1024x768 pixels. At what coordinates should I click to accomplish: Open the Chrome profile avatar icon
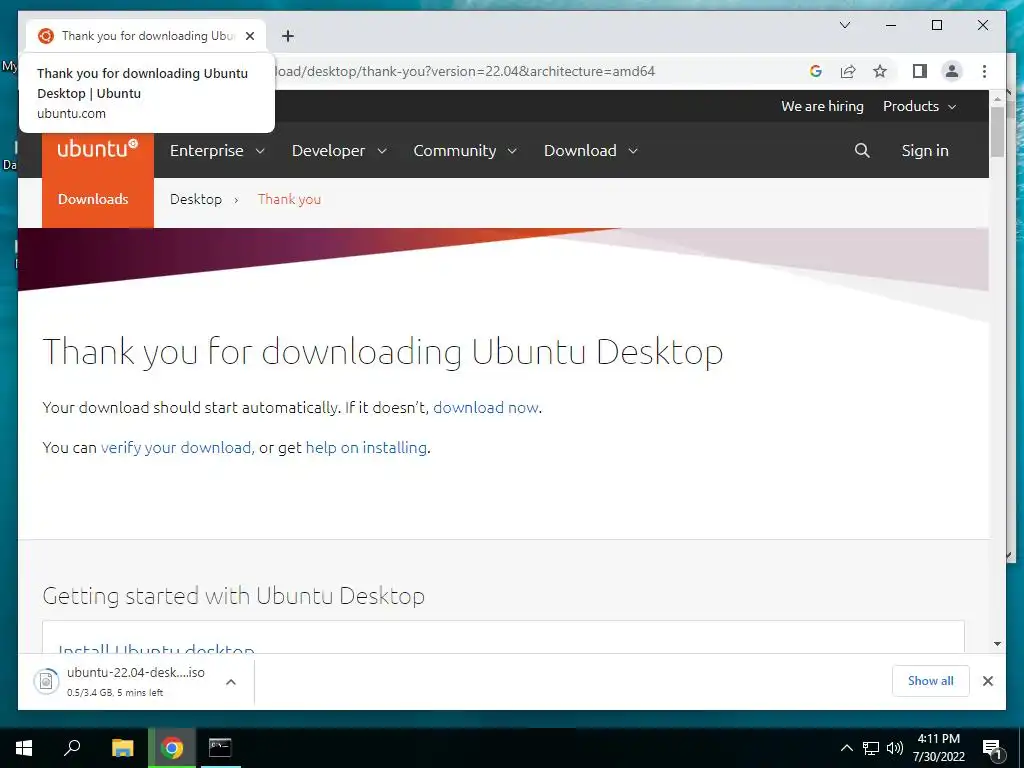952,71
